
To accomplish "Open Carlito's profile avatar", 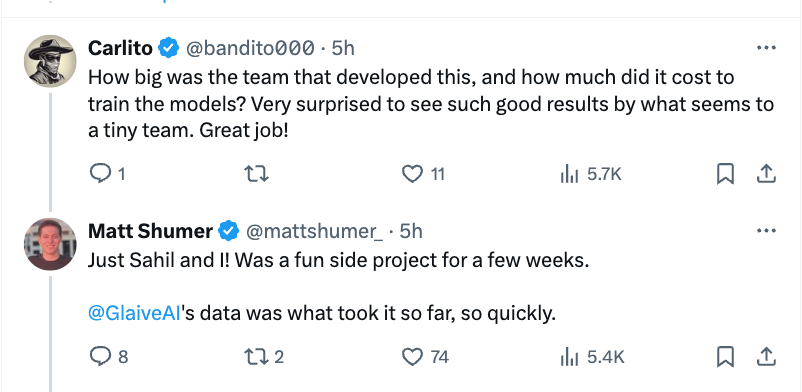I will point(50,61).
